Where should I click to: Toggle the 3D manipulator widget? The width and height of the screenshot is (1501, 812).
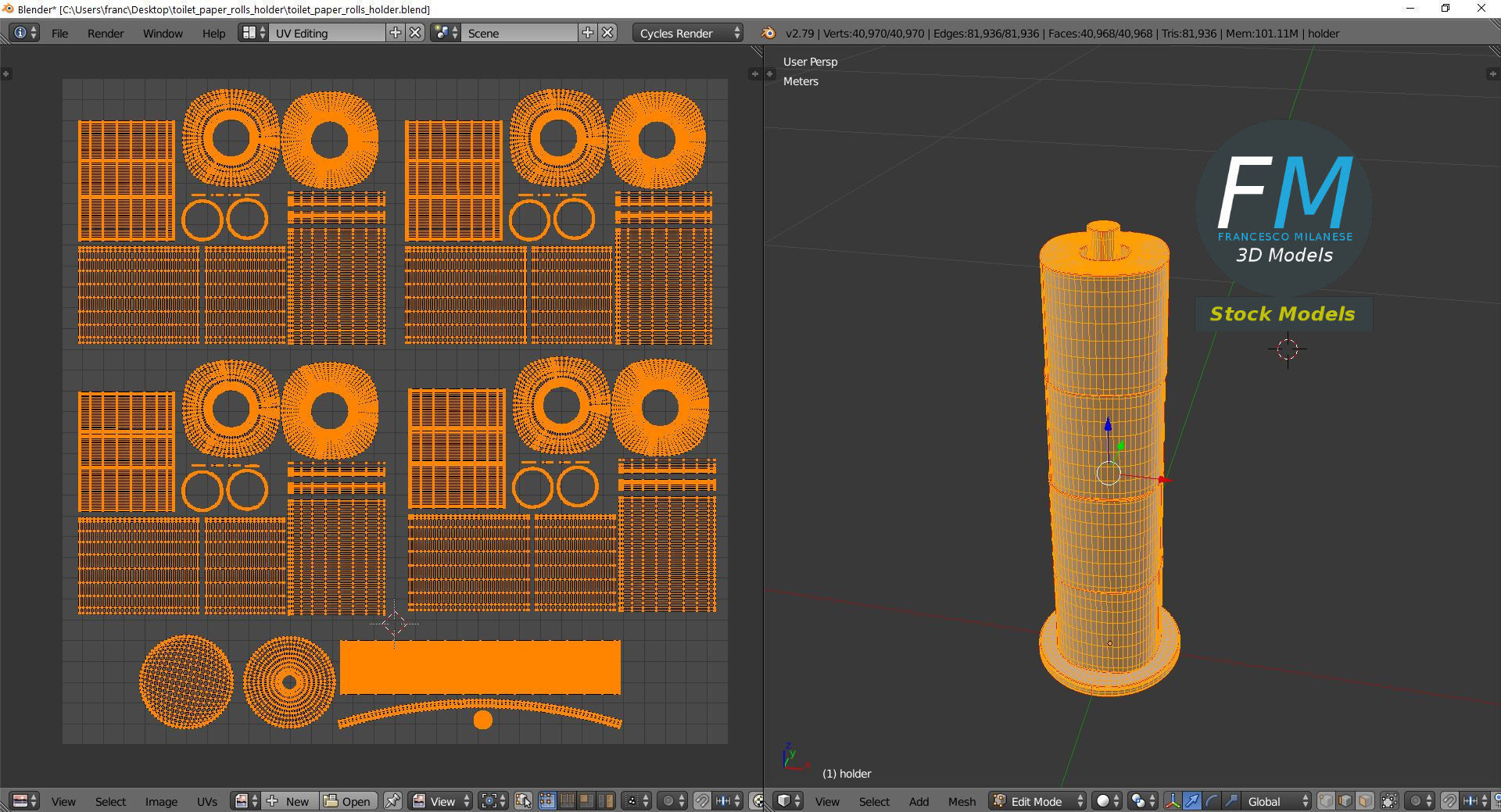pyautogui.click(x=1173, y=801)
